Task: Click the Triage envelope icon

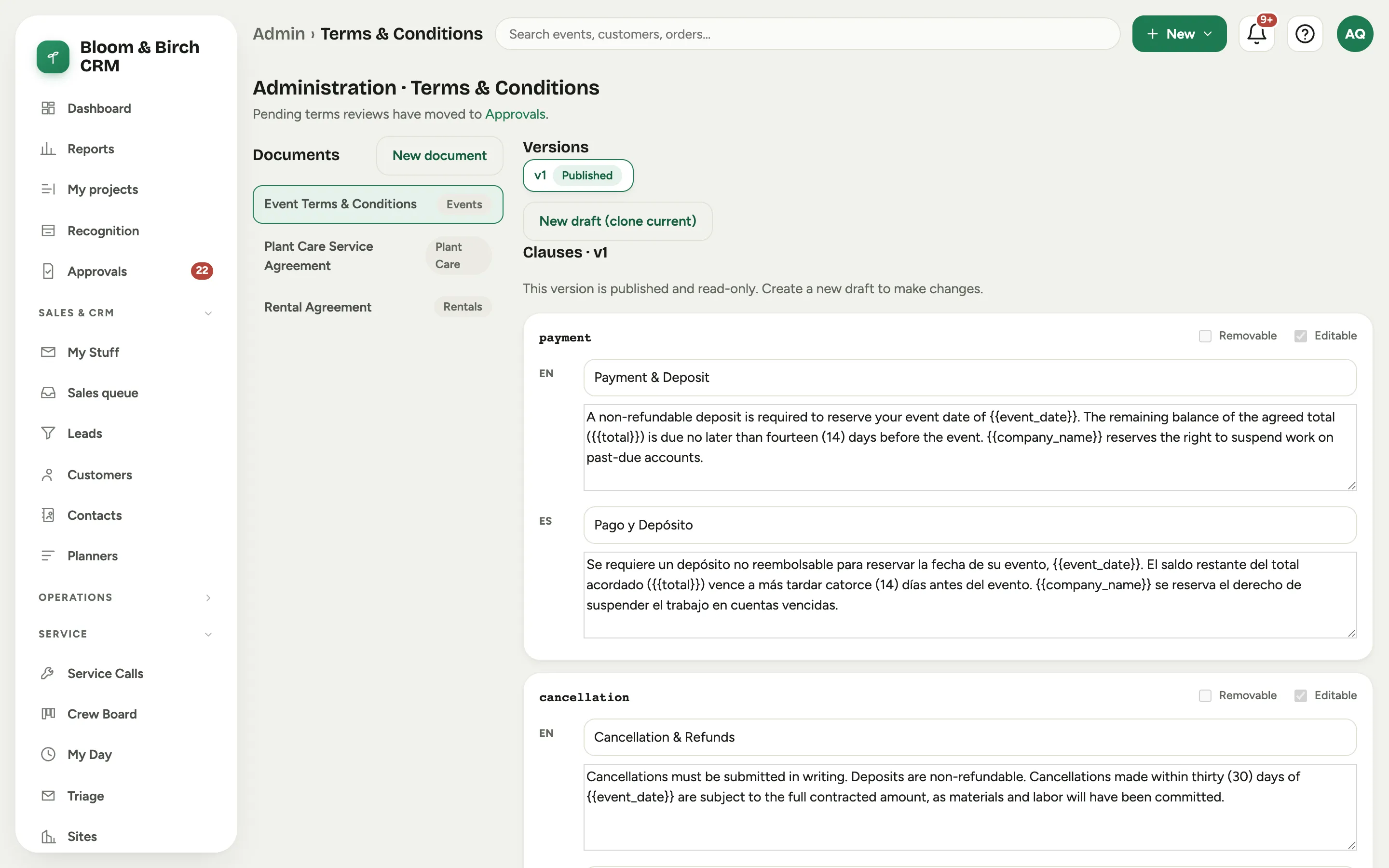Action: pyautogui.click(x=48, y=796)
